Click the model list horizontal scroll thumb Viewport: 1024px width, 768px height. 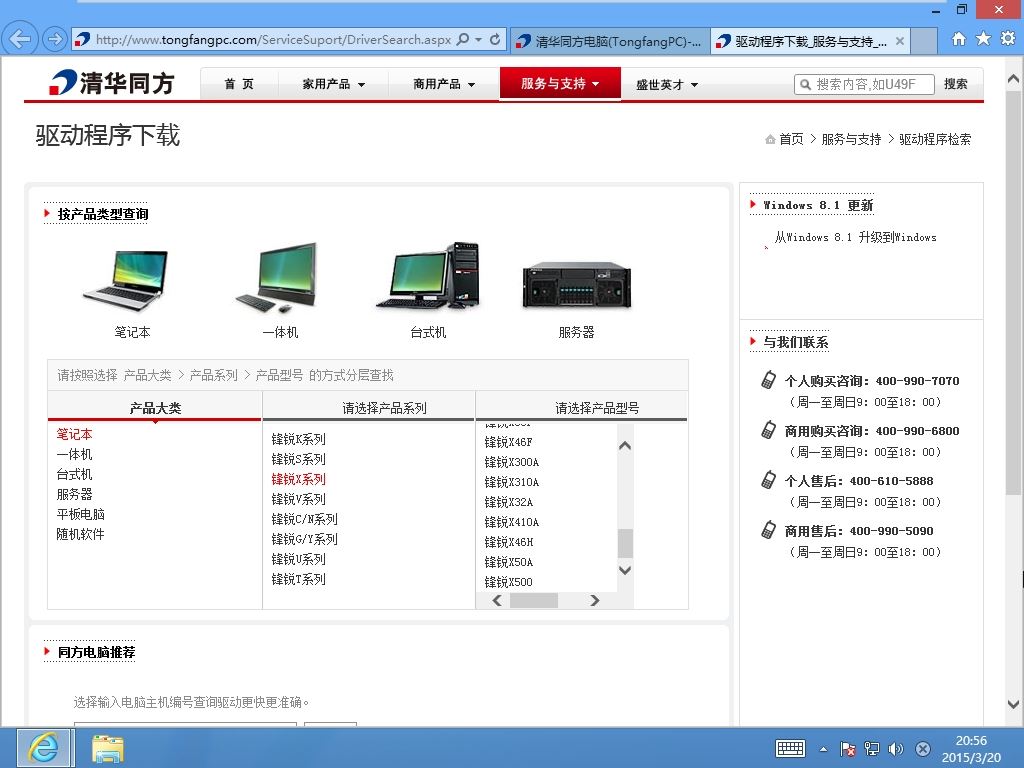[x=534, y=600]
